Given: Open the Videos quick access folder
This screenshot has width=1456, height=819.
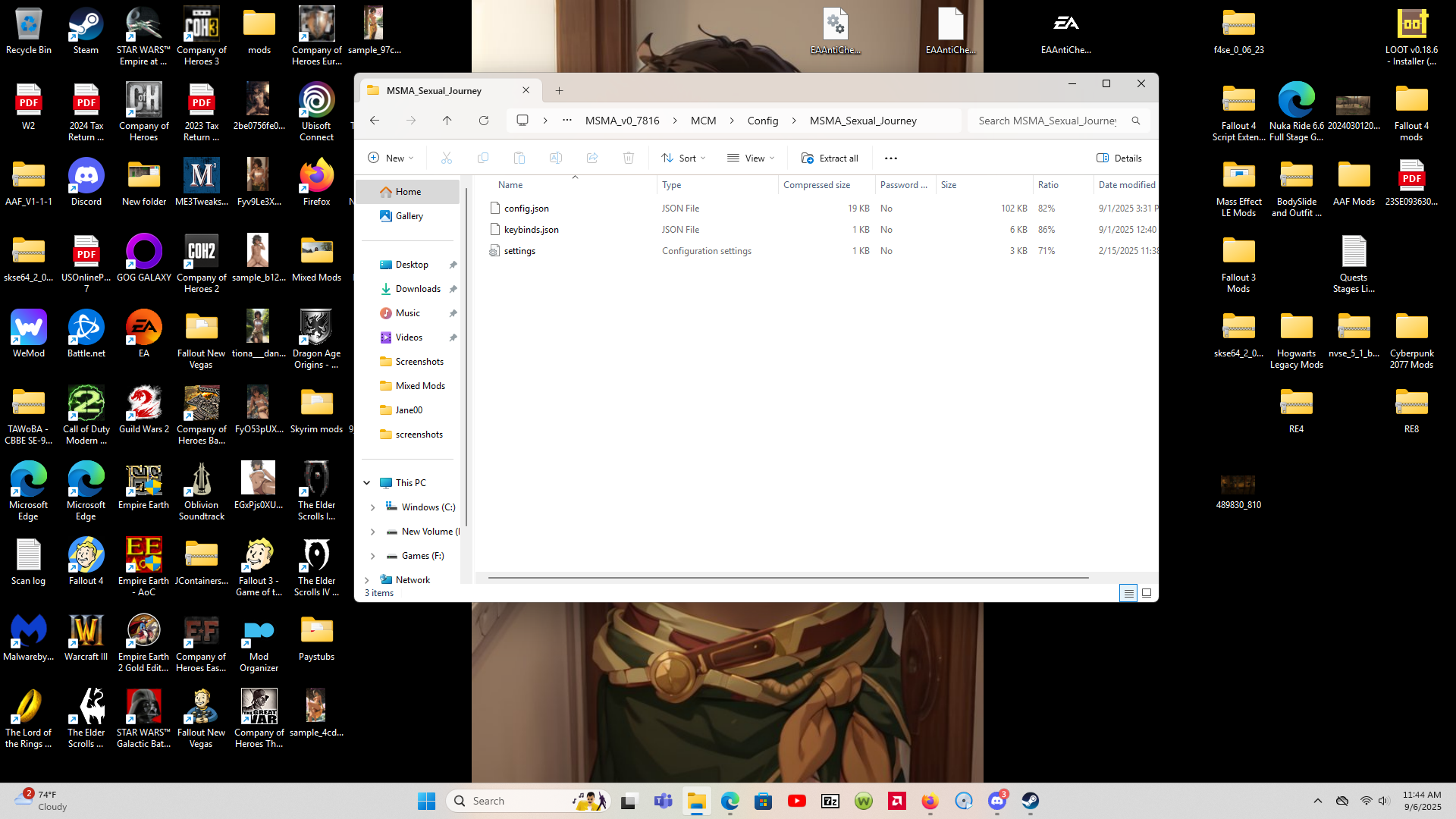Looking at the screenshot, I should tap(409, 337).
